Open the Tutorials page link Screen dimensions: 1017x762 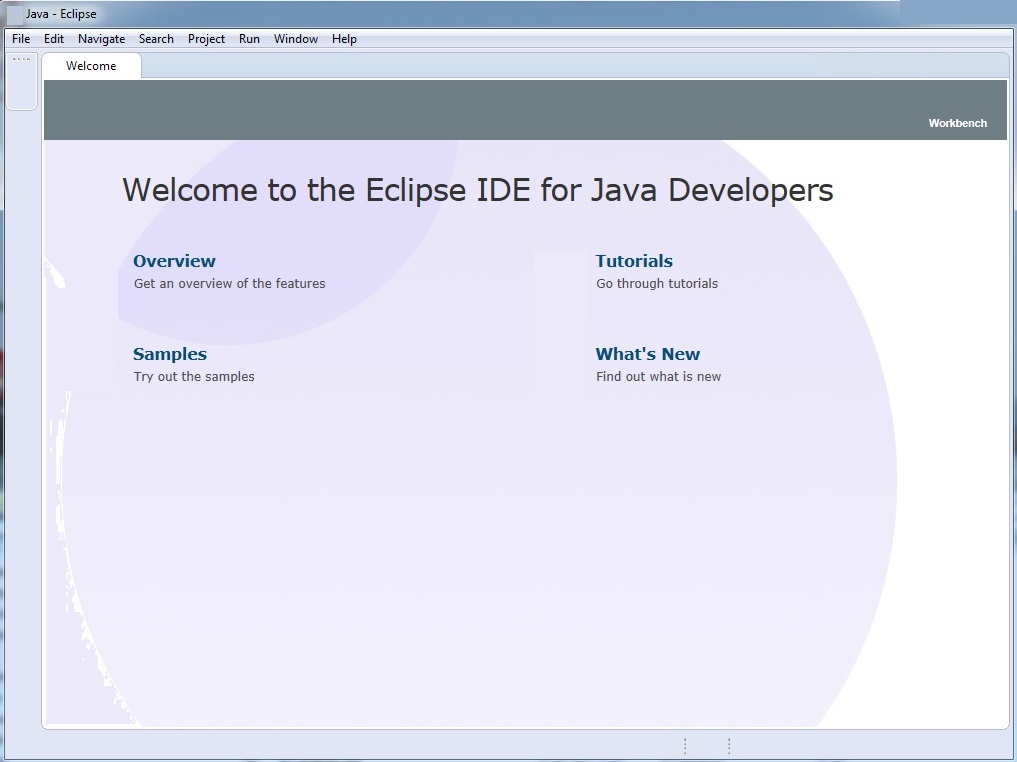tap(634, 261)
